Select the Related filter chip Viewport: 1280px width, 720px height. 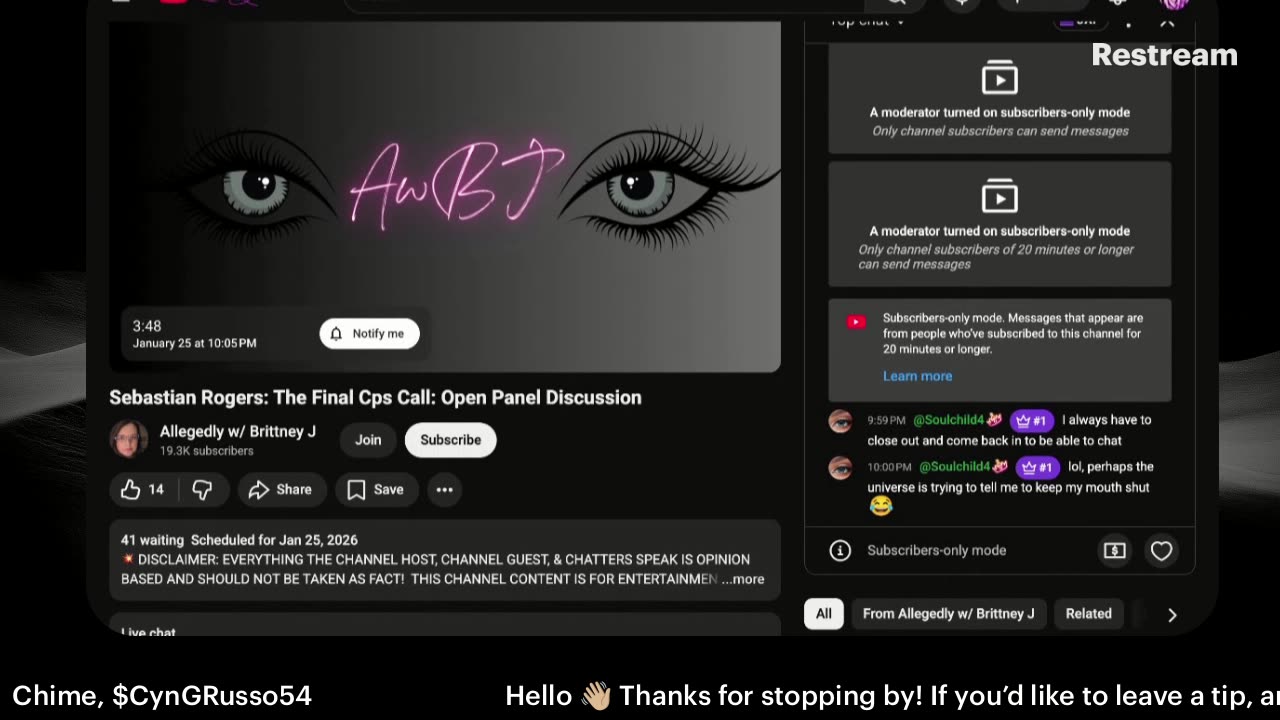click(x=1088, y=614)
